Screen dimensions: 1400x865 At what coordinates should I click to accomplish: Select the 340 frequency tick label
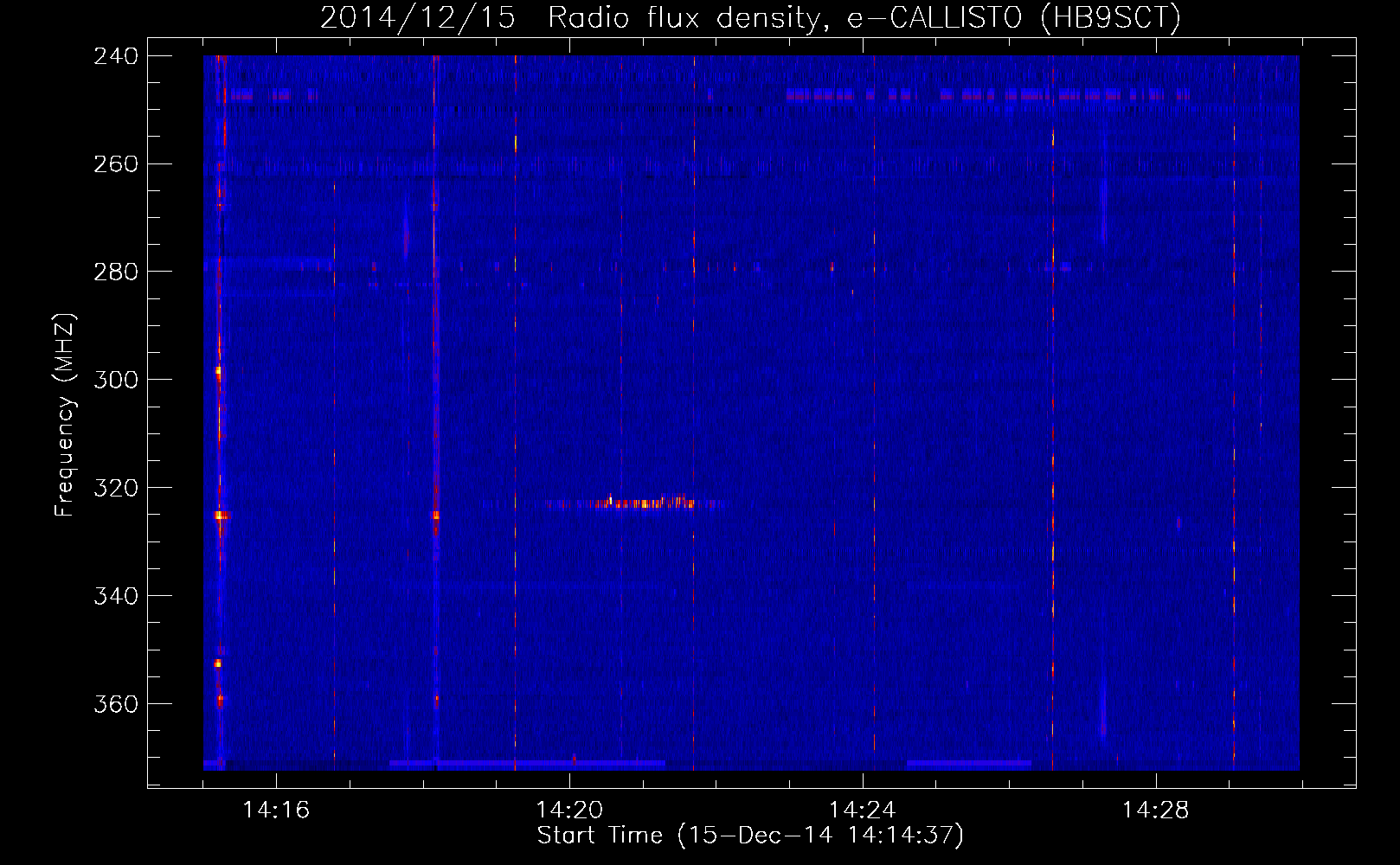[x=116, y=596]
